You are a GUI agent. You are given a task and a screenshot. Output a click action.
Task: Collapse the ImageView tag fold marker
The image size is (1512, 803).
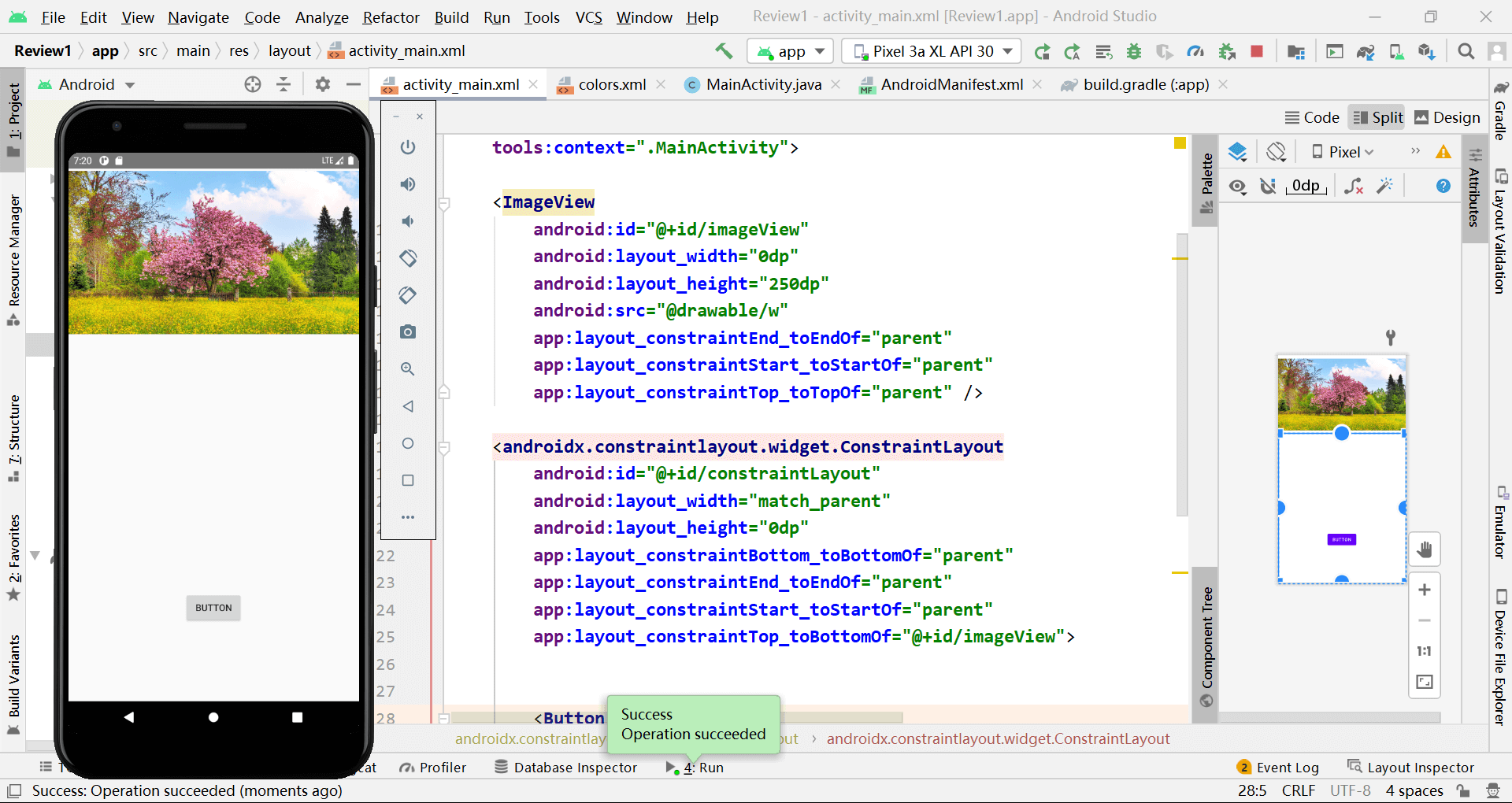coord(444,204)
